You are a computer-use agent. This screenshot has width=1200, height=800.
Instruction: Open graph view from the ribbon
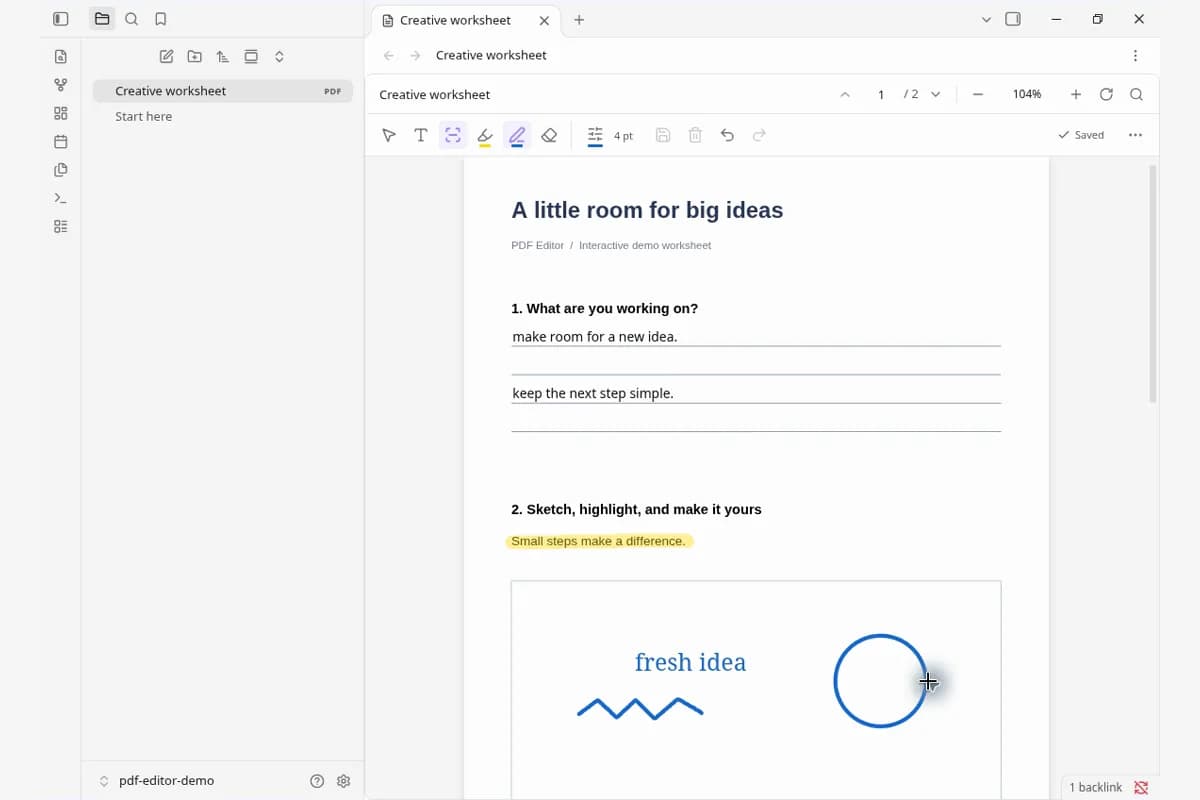[61, 85]
